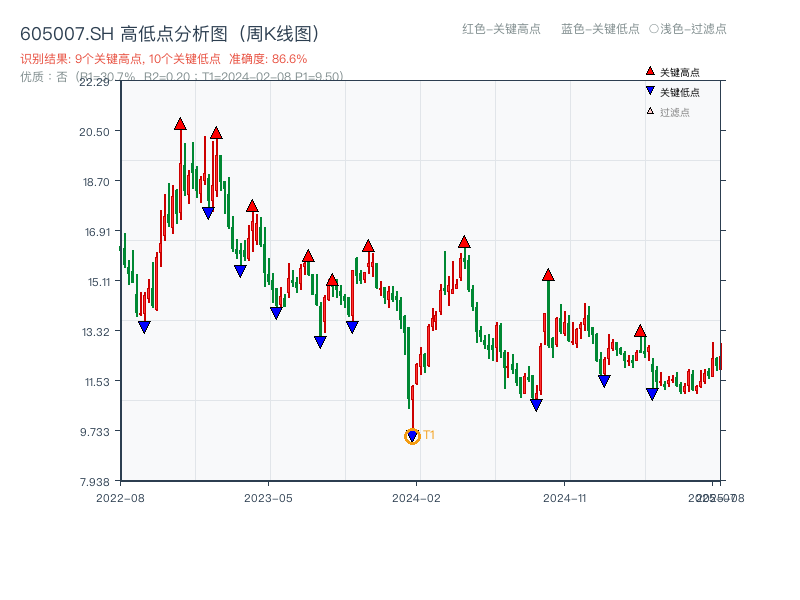Click the red 关键高点 triangle icon in legend
Image resolution: width=800 pixels, height=600 pixels.
point(648,70)
